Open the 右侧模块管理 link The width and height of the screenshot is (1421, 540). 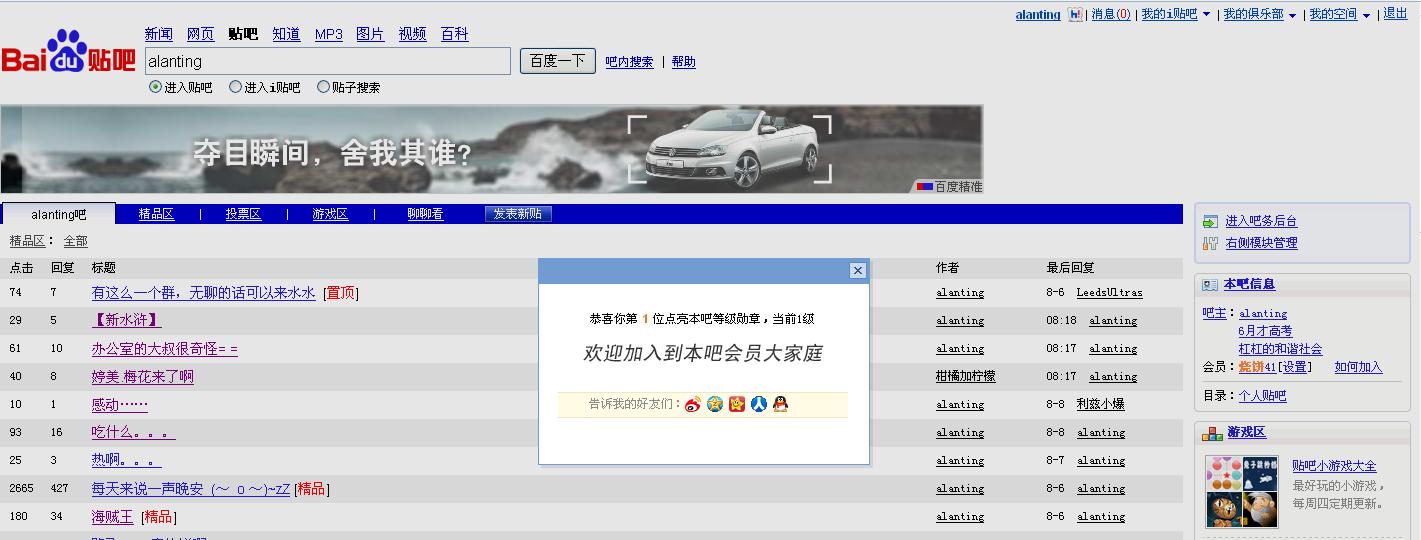[x=1261, y=243]
